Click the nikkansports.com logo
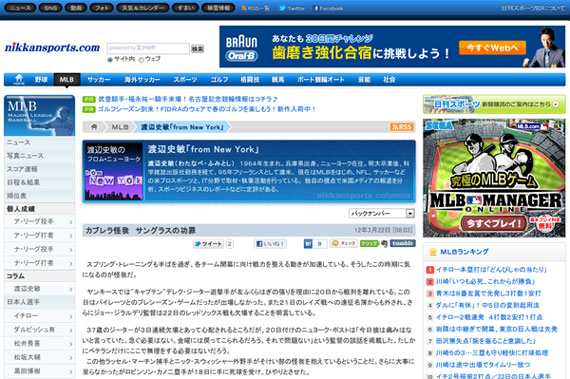This screenshot has width=570, height=379. (x=52, y=48)
